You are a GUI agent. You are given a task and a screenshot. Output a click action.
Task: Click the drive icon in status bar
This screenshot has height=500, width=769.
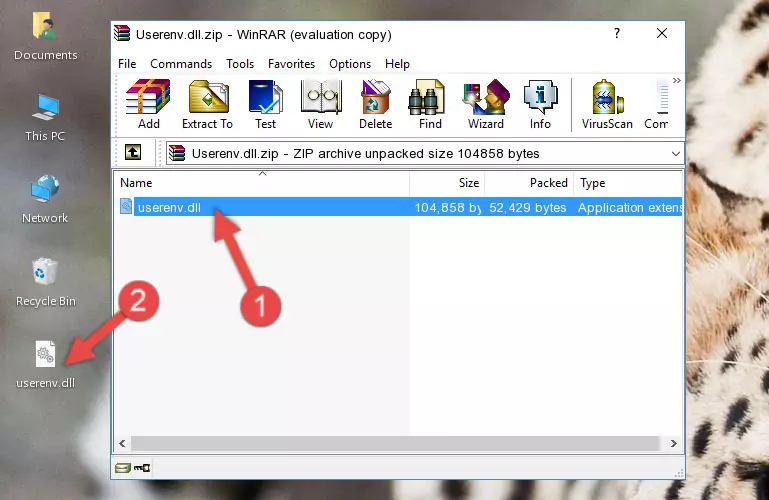(123, 468)
